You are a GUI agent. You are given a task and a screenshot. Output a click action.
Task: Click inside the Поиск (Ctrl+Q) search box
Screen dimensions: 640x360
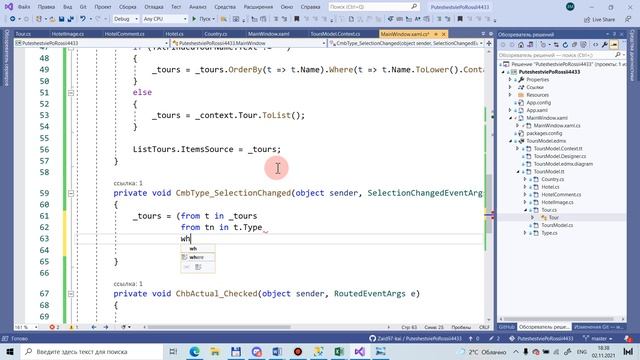[x=373, y=7]
